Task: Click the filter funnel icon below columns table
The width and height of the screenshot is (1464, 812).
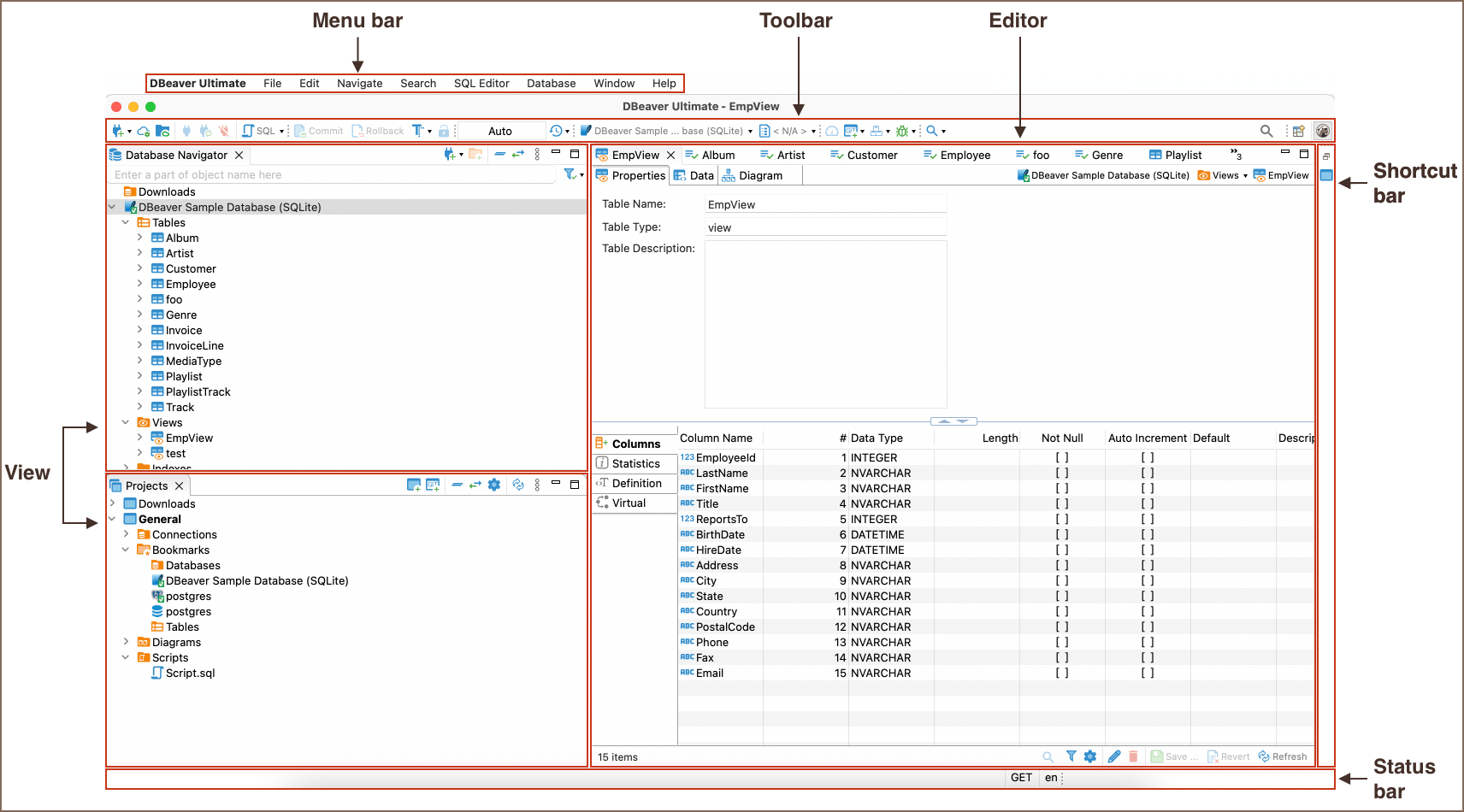Action: click(x=1071, y=756)
